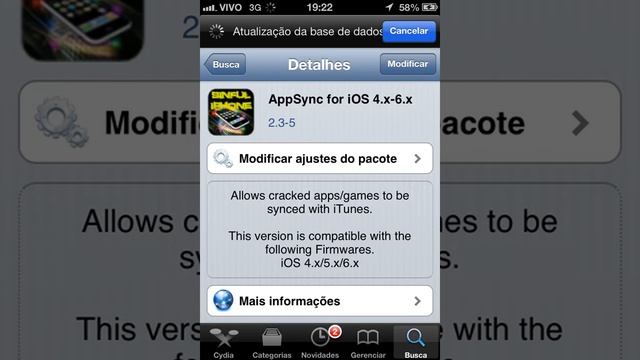Click the globe icon beside Mais informações
640x360 pixels.
coord(223,301)
